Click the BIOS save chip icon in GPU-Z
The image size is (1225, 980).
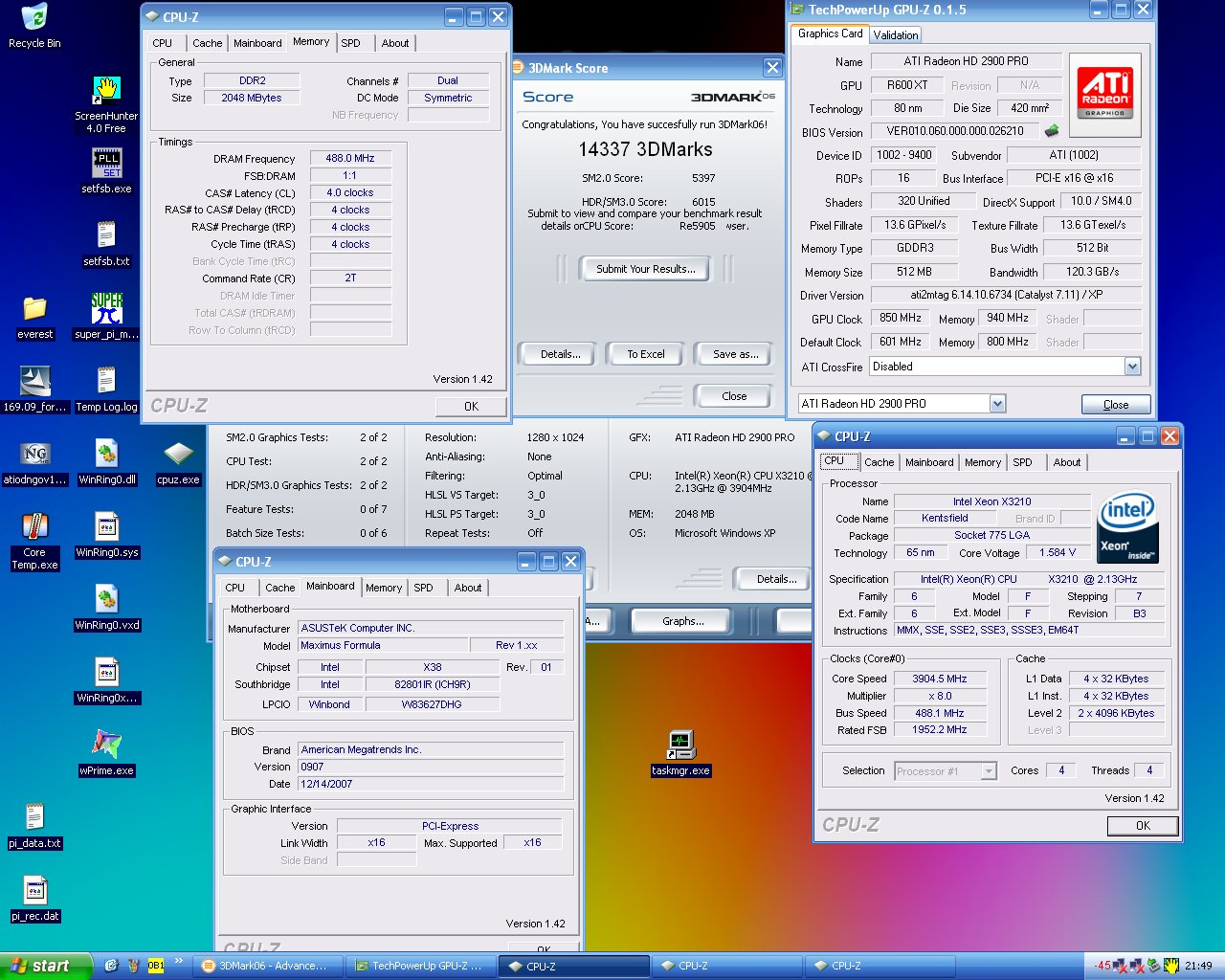pos(1052,131)
